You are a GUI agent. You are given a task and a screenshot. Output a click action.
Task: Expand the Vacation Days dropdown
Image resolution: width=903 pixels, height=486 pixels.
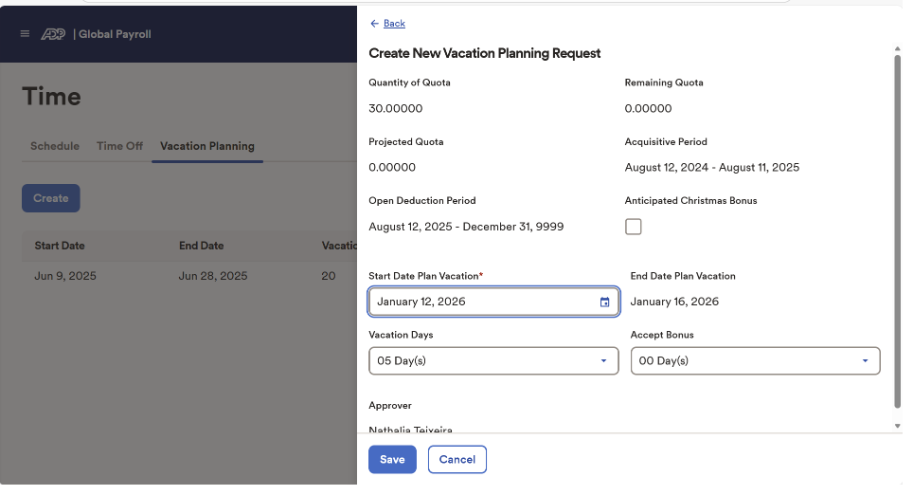pos(493,361)
